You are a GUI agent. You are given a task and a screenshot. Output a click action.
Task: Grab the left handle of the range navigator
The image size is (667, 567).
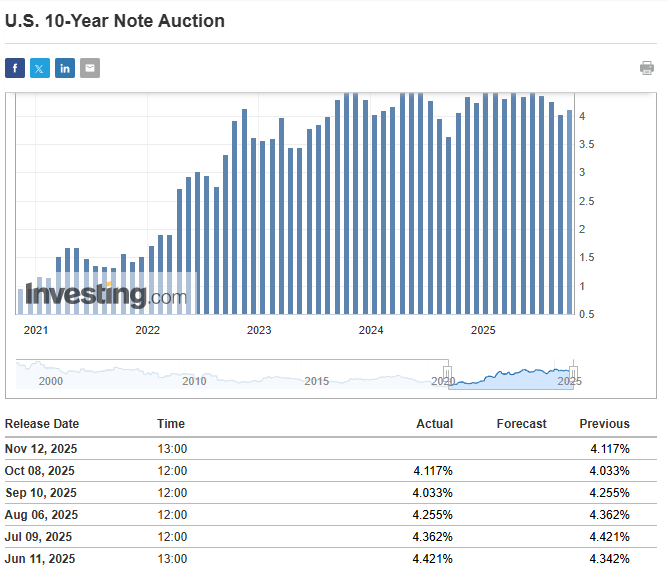[448, 374]
